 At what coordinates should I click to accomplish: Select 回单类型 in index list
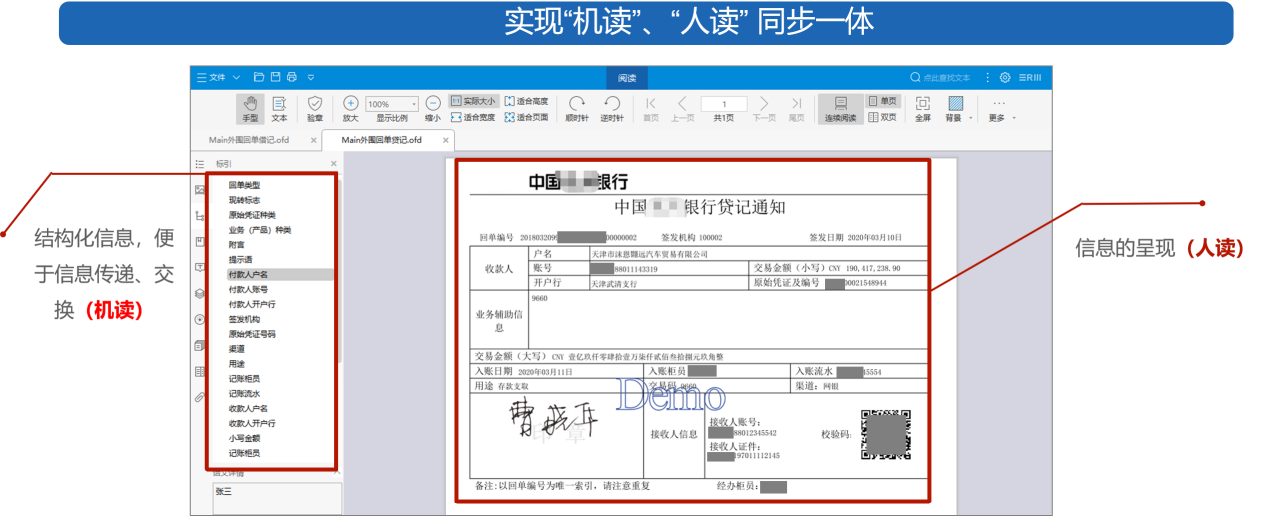(x=245, y=185)
